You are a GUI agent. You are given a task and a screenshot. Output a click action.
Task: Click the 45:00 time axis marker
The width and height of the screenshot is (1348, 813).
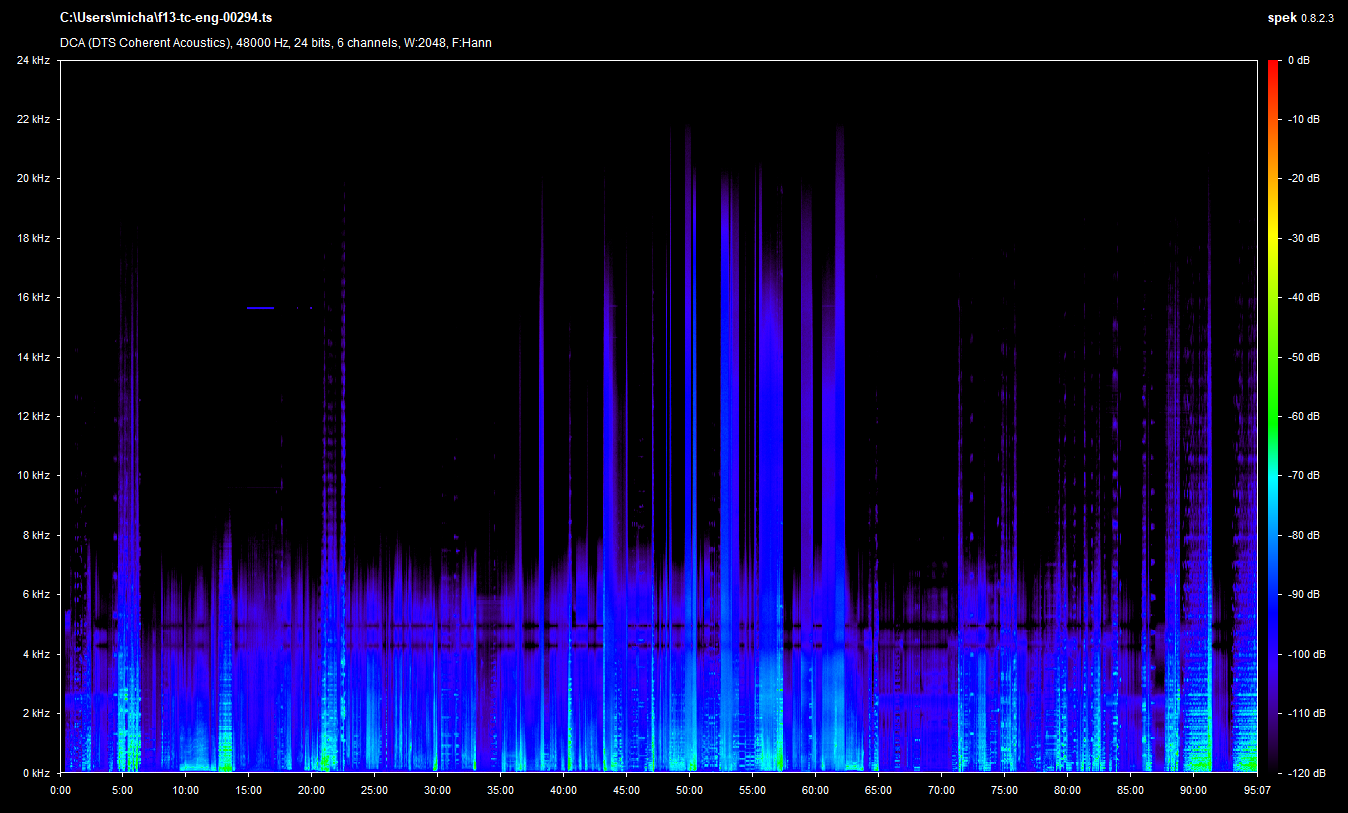coord(626,789)
